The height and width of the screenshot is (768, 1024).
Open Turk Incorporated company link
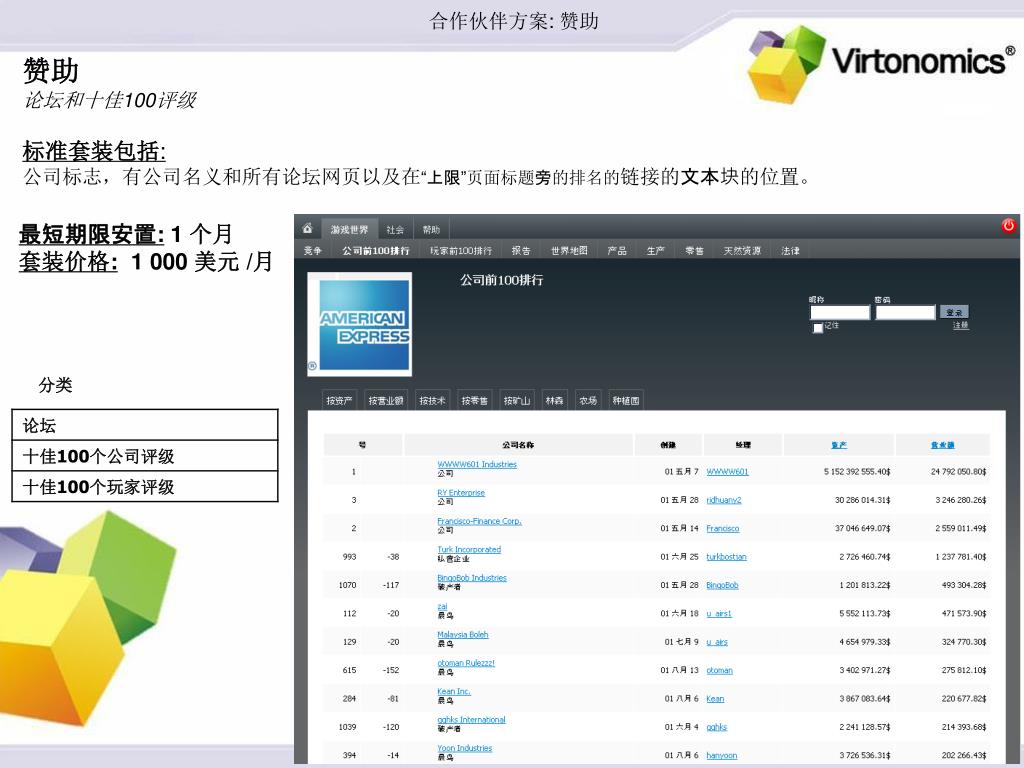[x=469, y=550]
